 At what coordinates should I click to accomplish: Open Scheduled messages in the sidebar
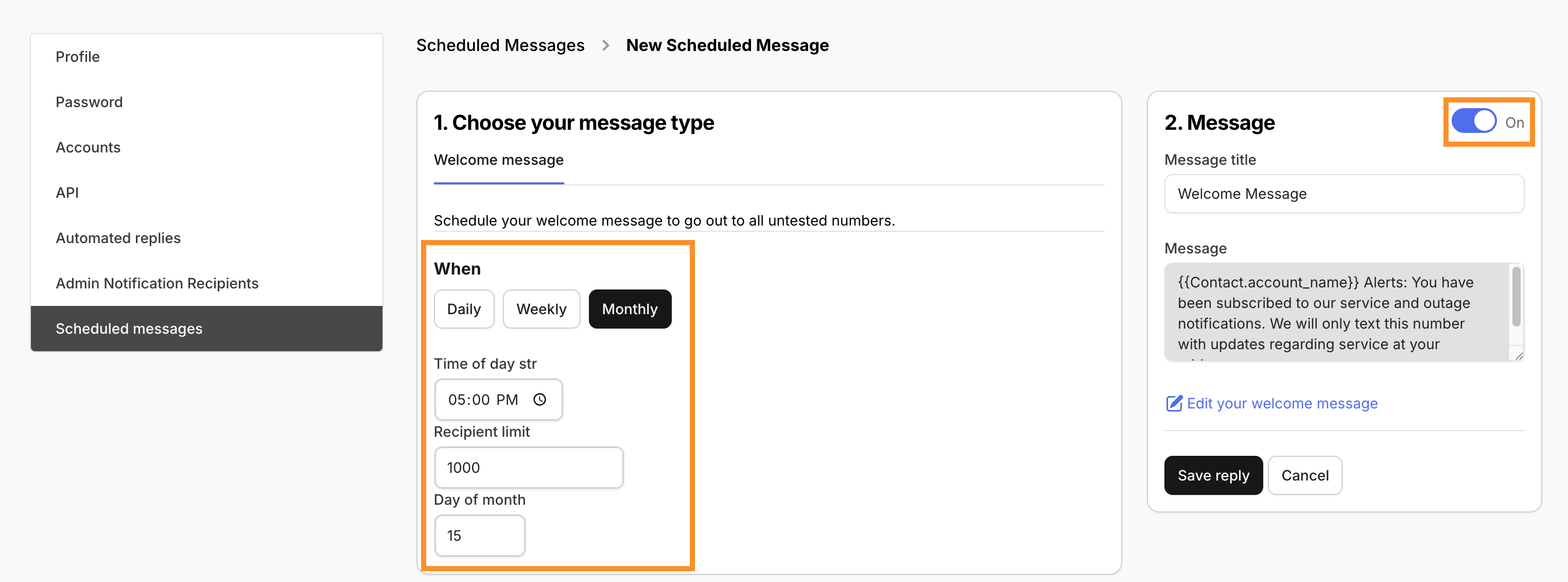[x=129, y=328]
